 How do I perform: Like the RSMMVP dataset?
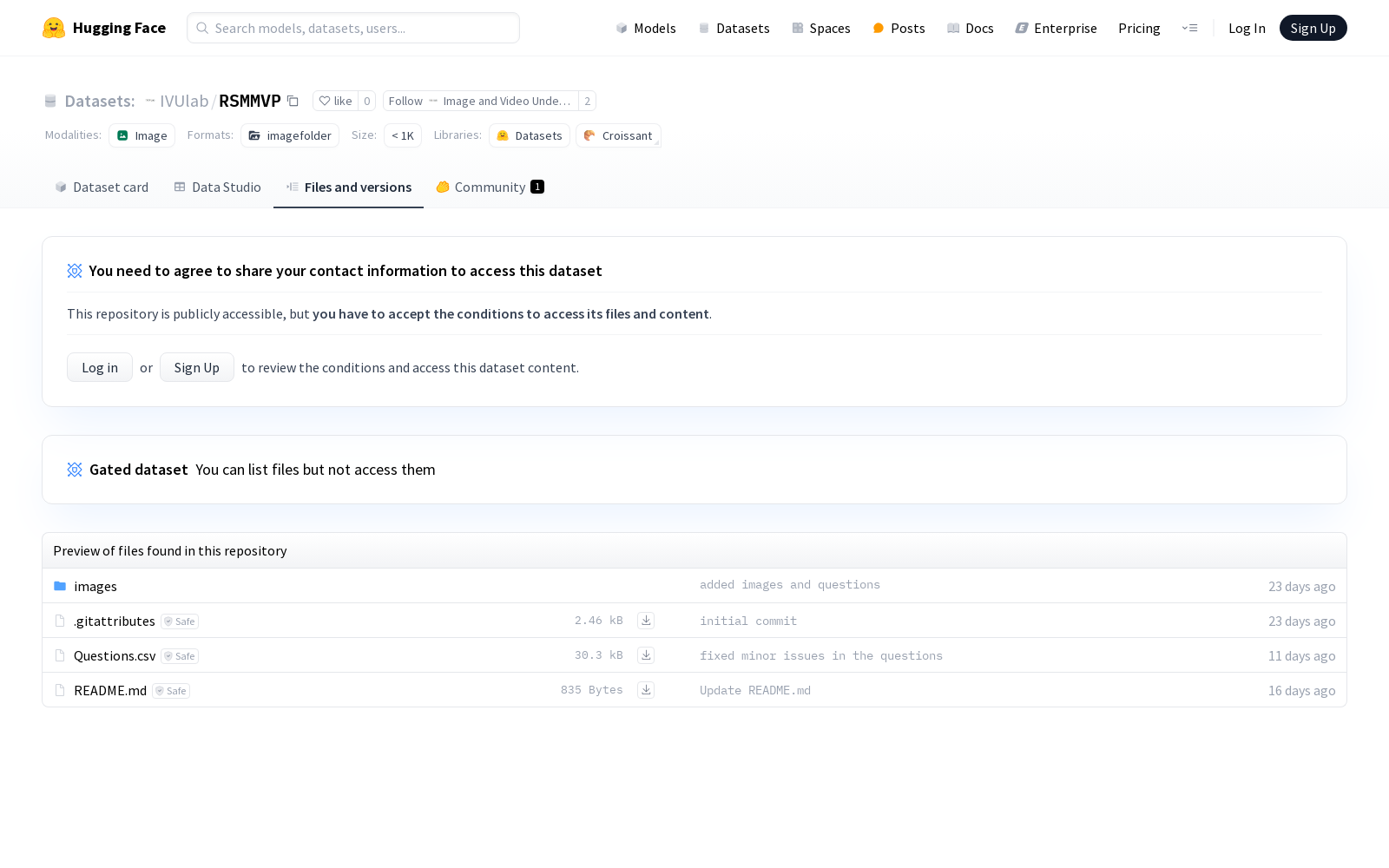tap(336, 102)
